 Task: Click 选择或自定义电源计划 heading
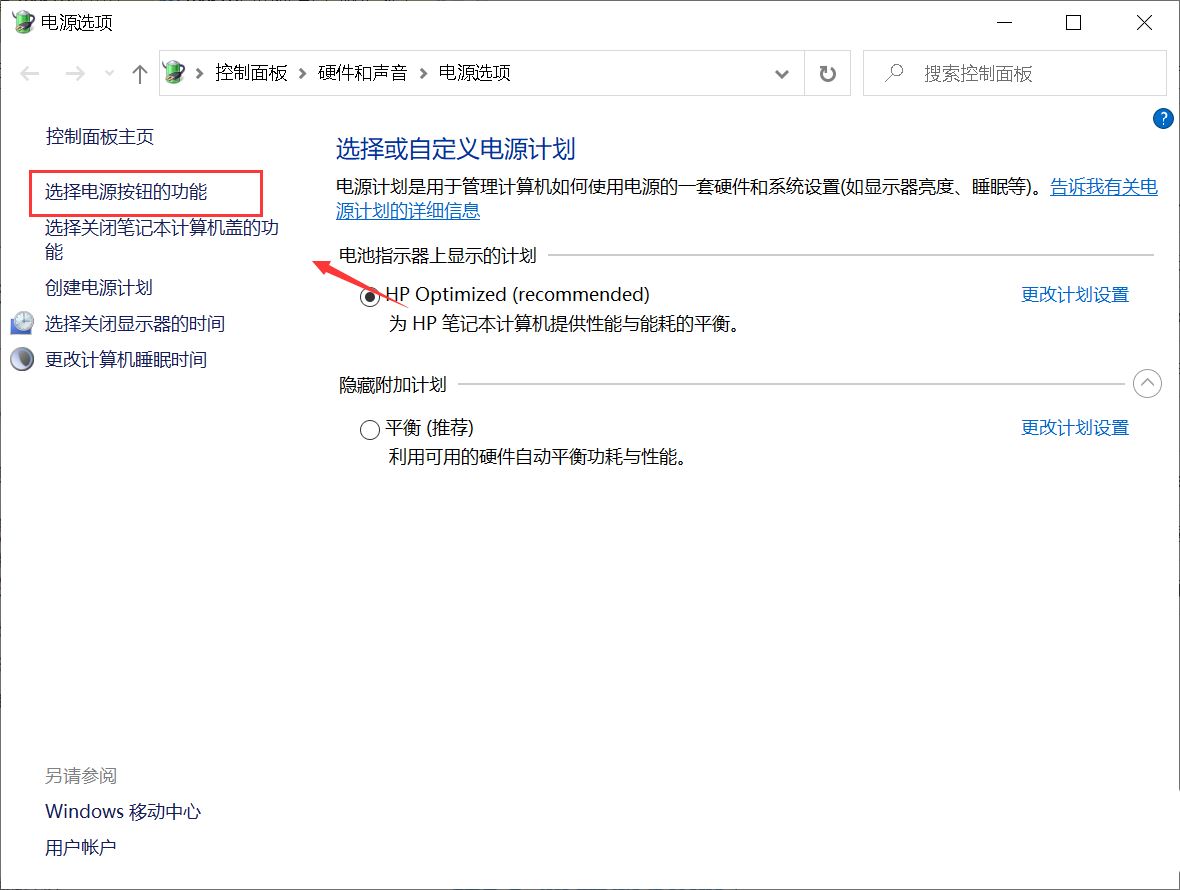[455, 149]
